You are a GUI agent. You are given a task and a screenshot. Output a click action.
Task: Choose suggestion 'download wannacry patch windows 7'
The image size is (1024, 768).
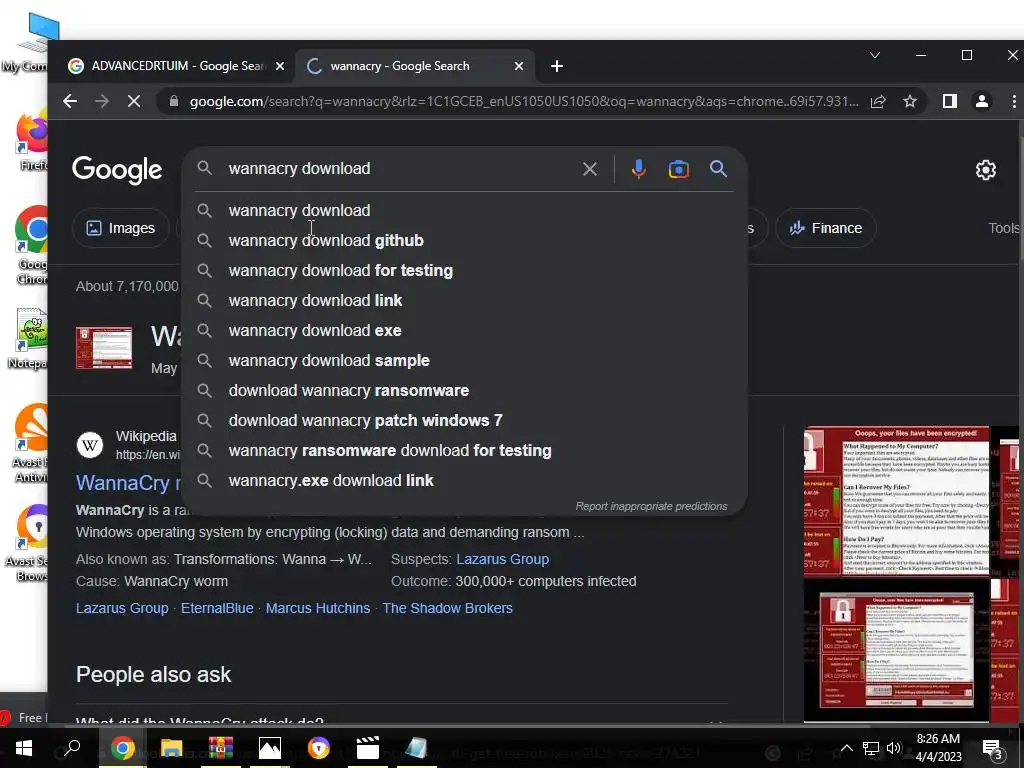point(464,421)
